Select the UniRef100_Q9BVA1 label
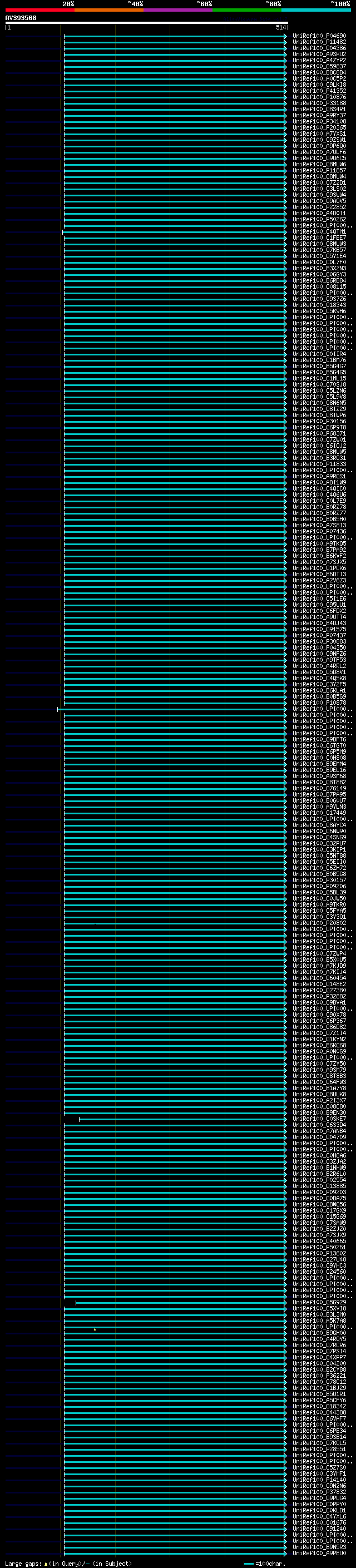 tap(319, 1002)
